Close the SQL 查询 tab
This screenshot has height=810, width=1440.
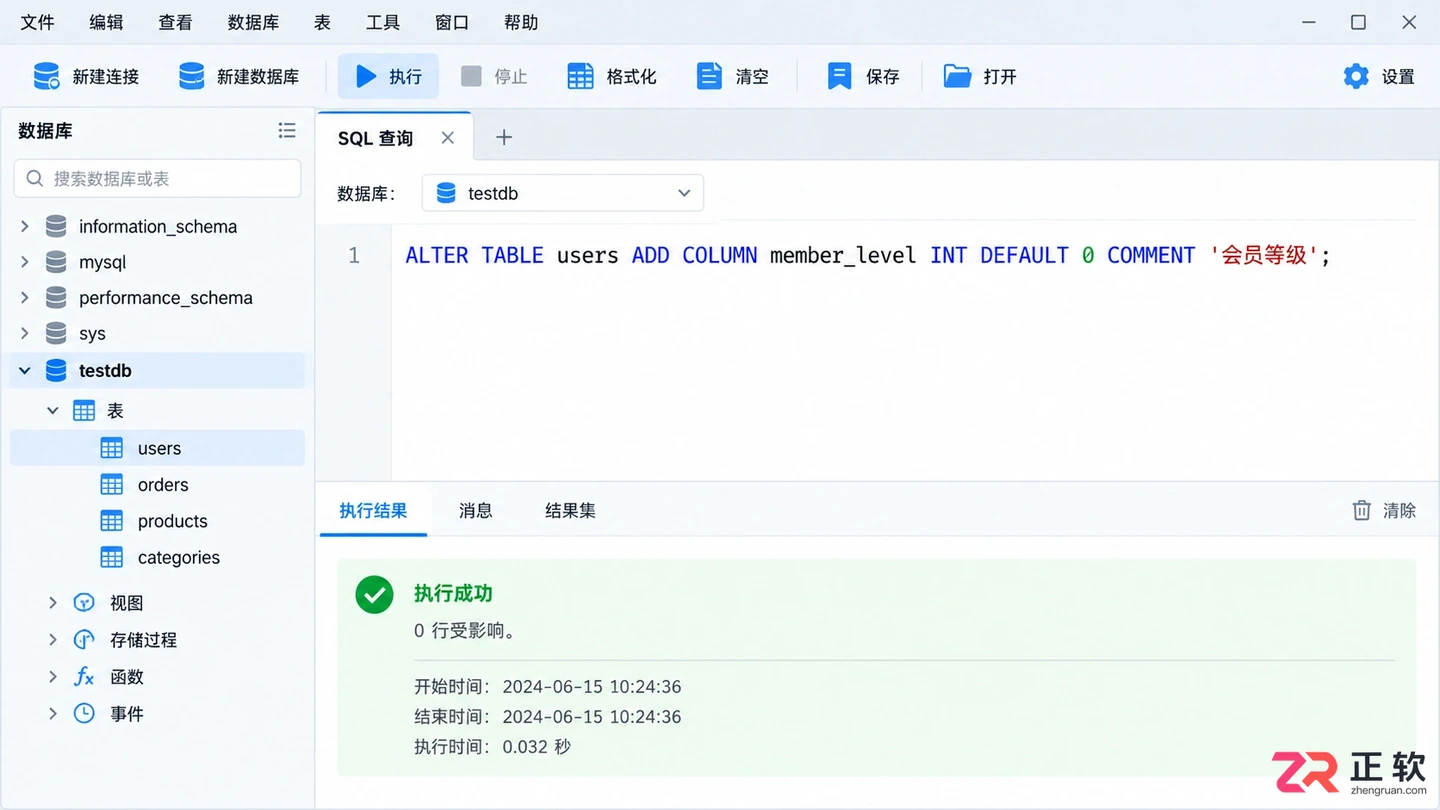pos(448,138)
